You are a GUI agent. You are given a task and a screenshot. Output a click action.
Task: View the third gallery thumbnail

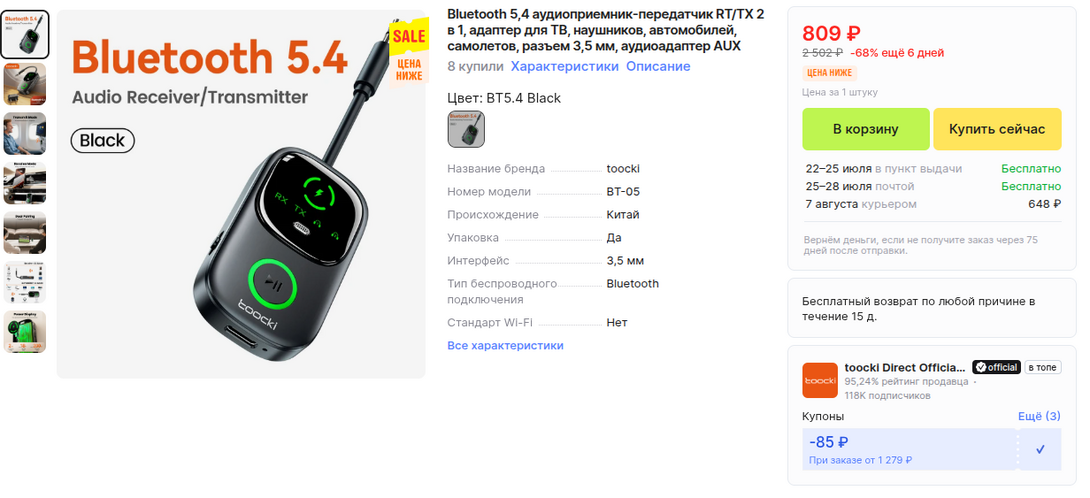pos(24,134)
